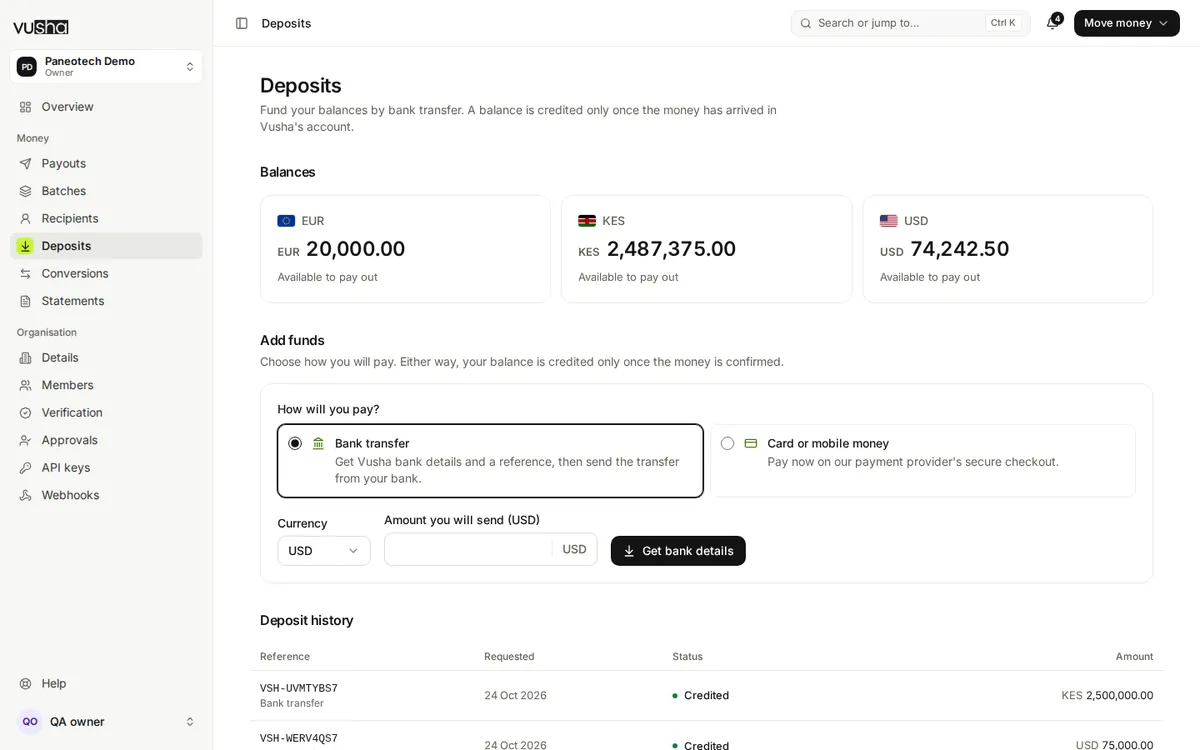Click the Help icon

[x=25, y=684]
